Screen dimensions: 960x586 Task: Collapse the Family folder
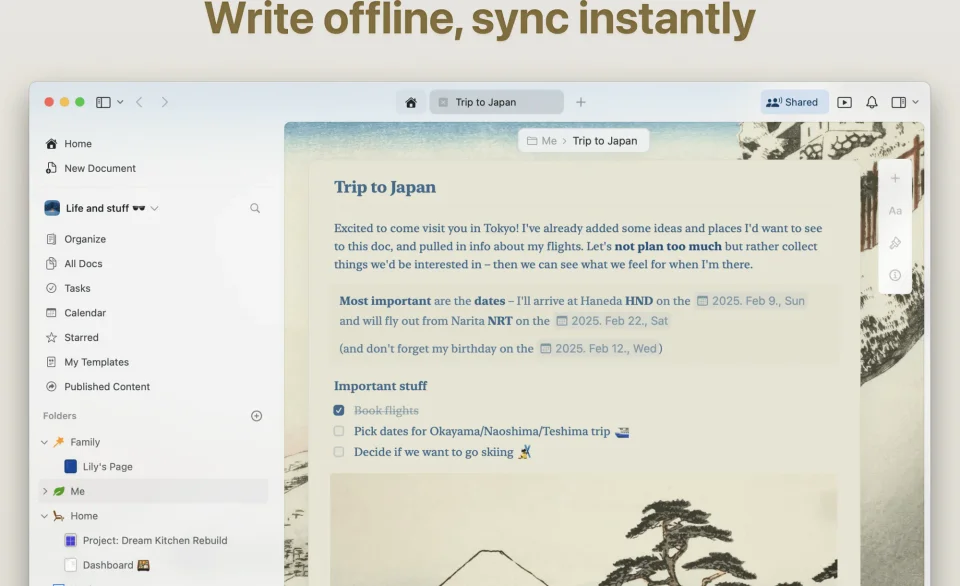point(44,442)
